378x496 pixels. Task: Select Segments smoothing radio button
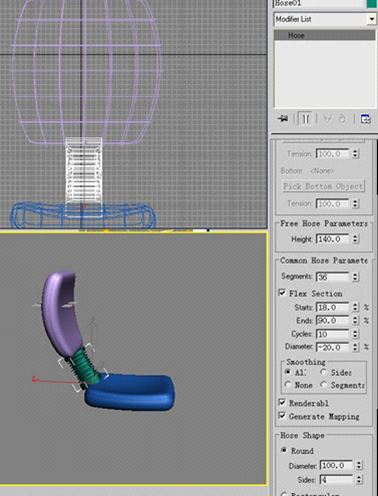pyautogui.click(x=323, y=385)
